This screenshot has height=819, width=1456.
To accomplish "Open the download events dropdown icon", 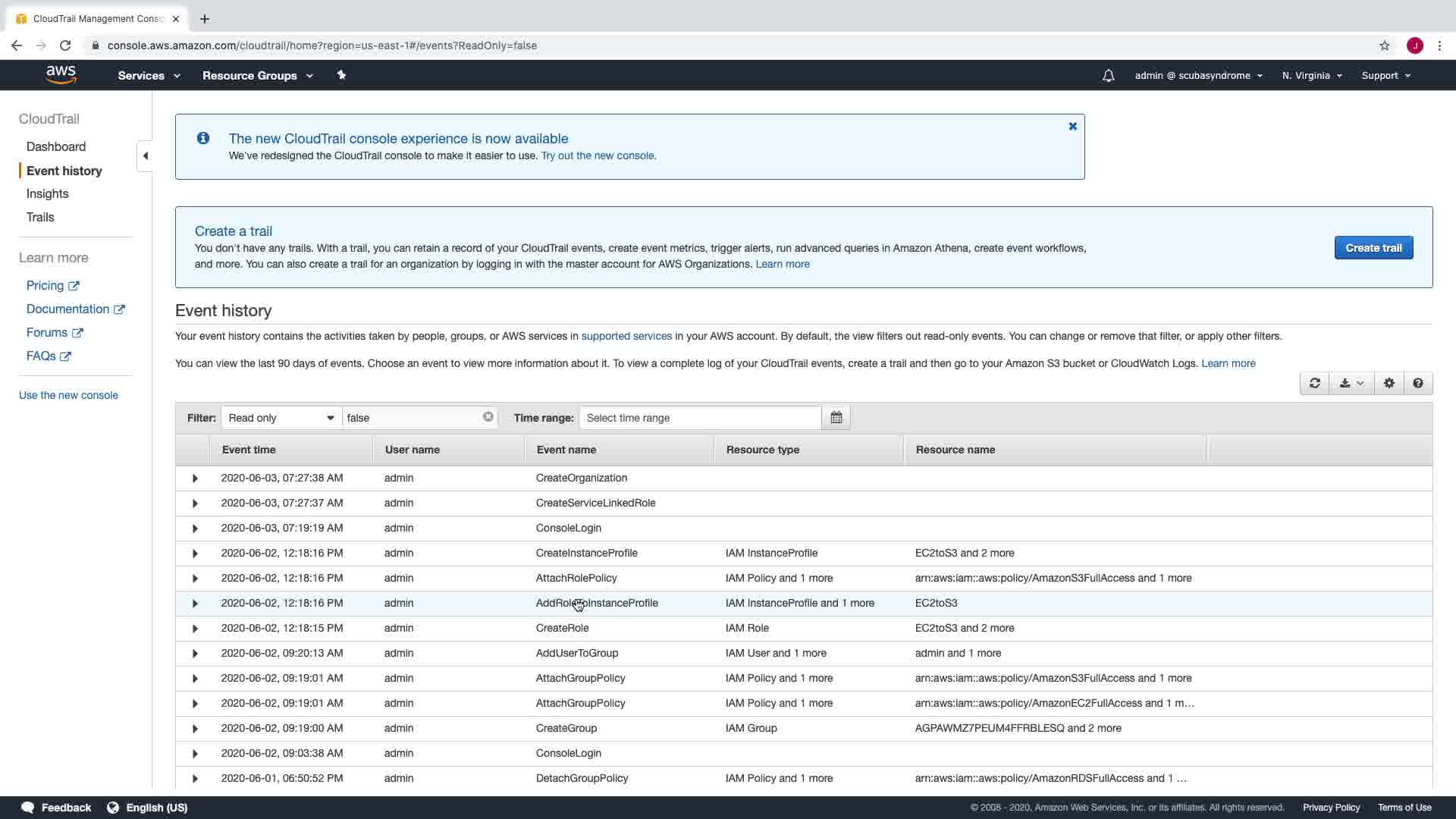I will [1351, 384].
